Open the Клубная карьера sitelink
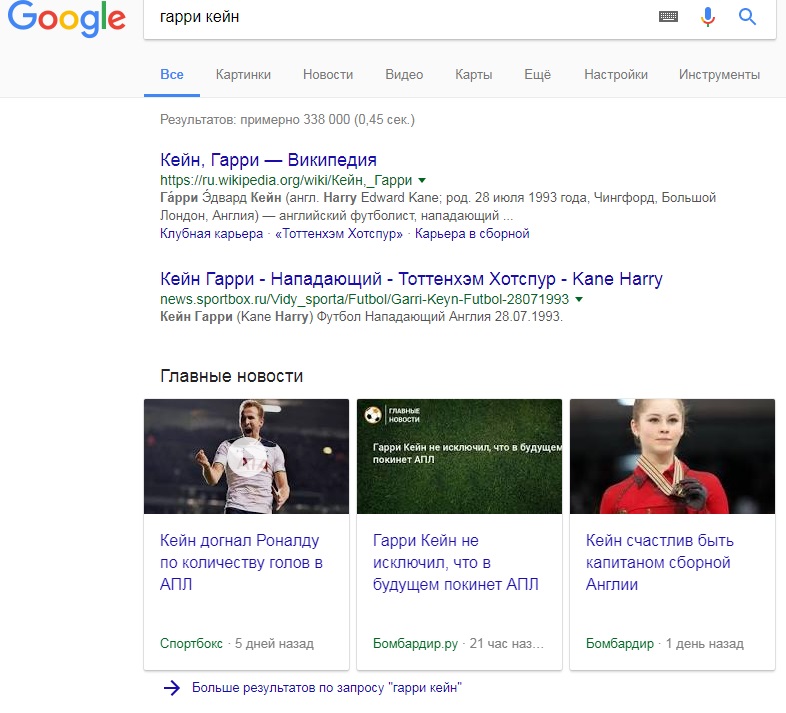Image resolution: width=786 pixels, height=713 pixels. tap(211, 234)
